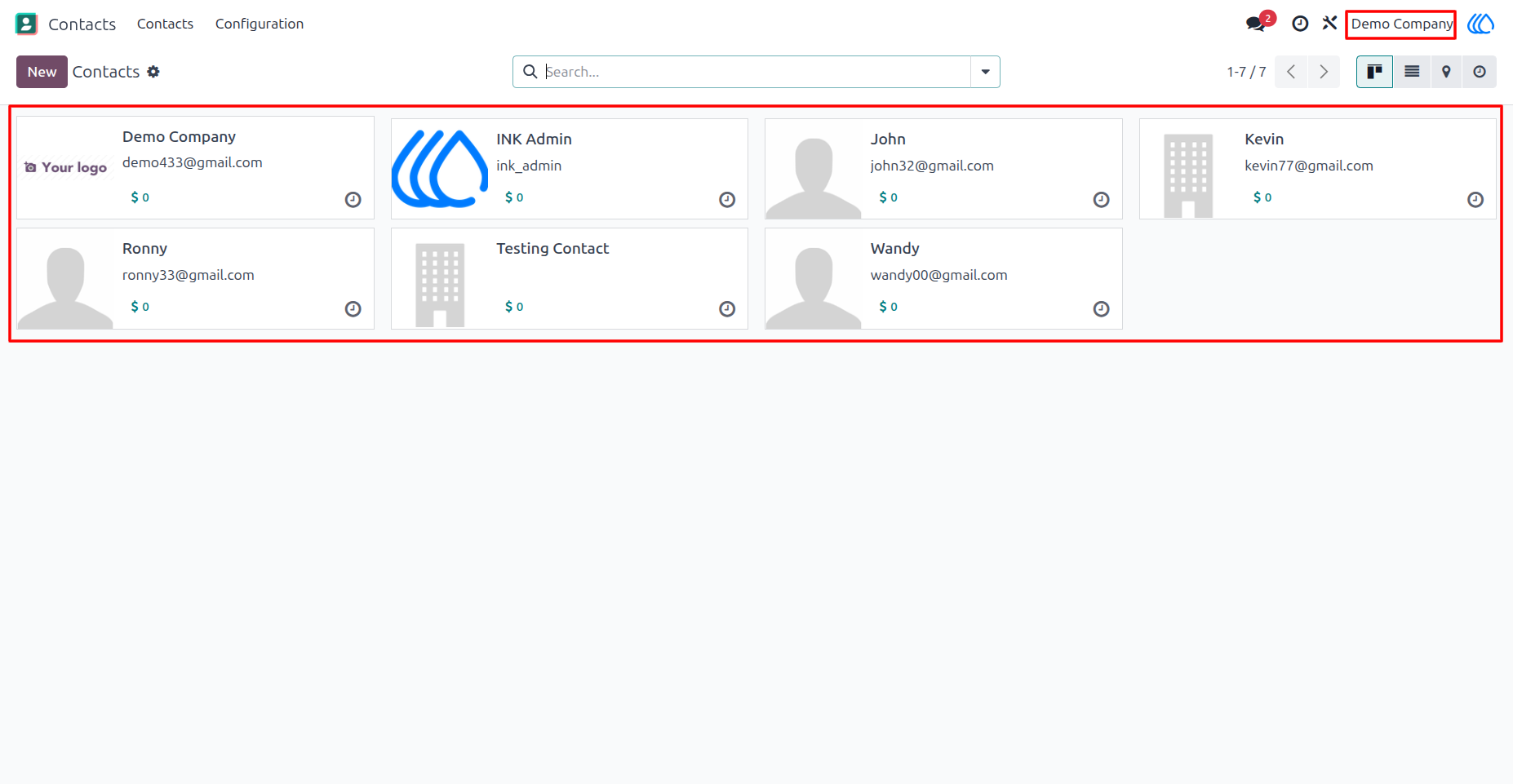Click the ink_admin text on INK Admin card
Image resolution: width=1513 pixels, height=784 pixels.
pyautogui.click(x=529, y=166)
